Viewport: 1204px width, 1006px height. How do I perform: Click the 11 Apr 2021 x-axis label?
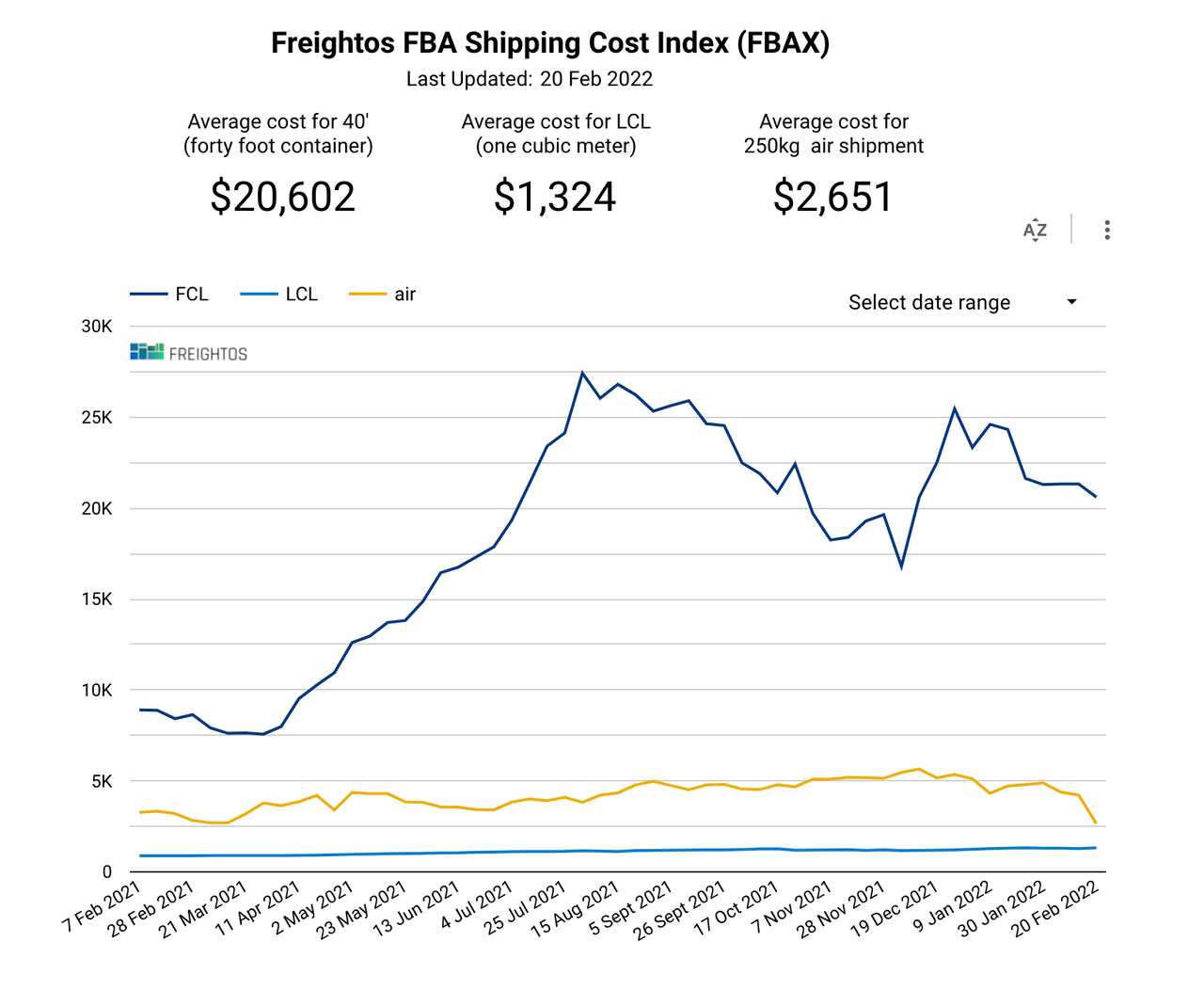click(x=258, y=907)
